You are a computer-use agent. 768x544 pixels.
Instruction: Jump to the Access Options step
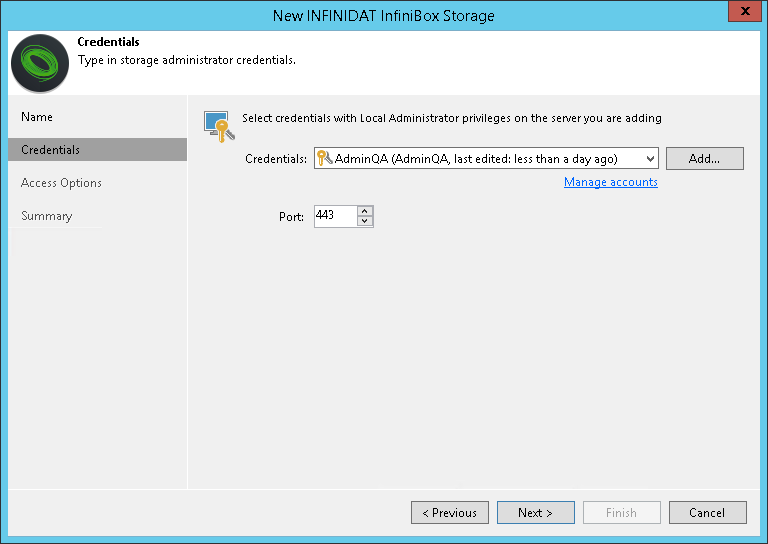tap(61, 183)
